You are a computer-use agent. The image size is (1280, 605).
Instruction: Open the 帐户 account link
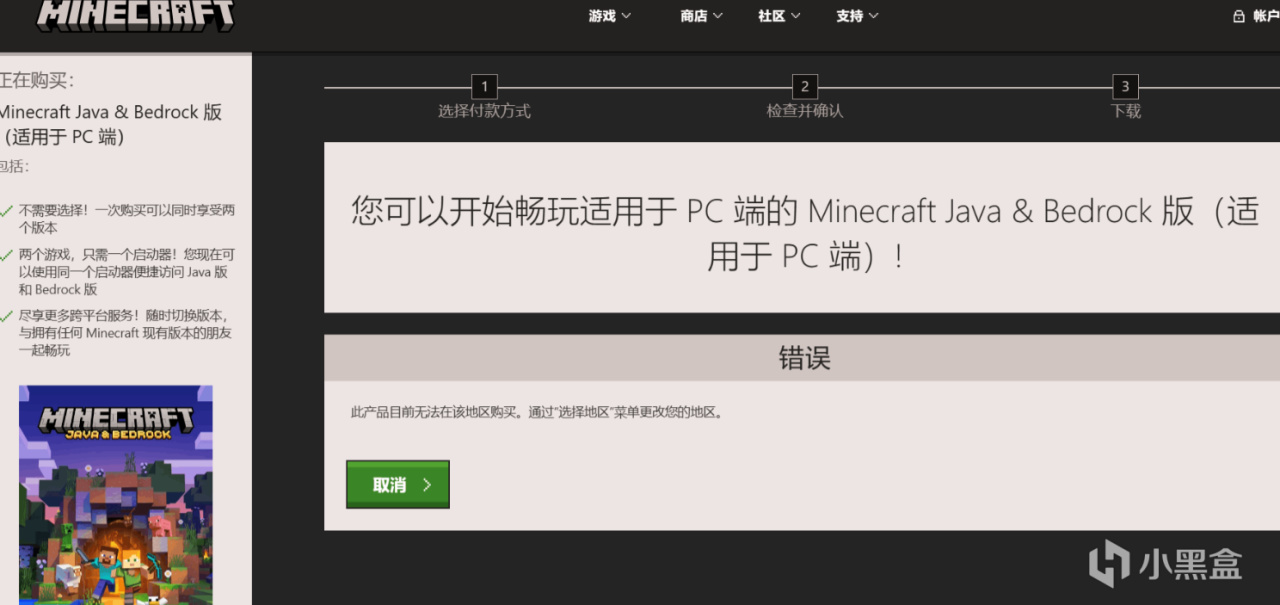click(1266, 16)
